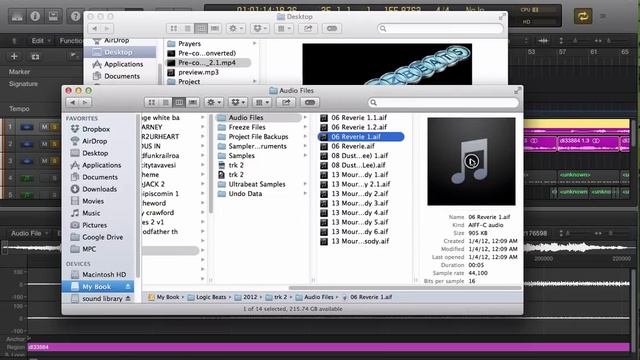Expand Freeze Files folder arrow
640x360 pixels.
tap(305, 127)
